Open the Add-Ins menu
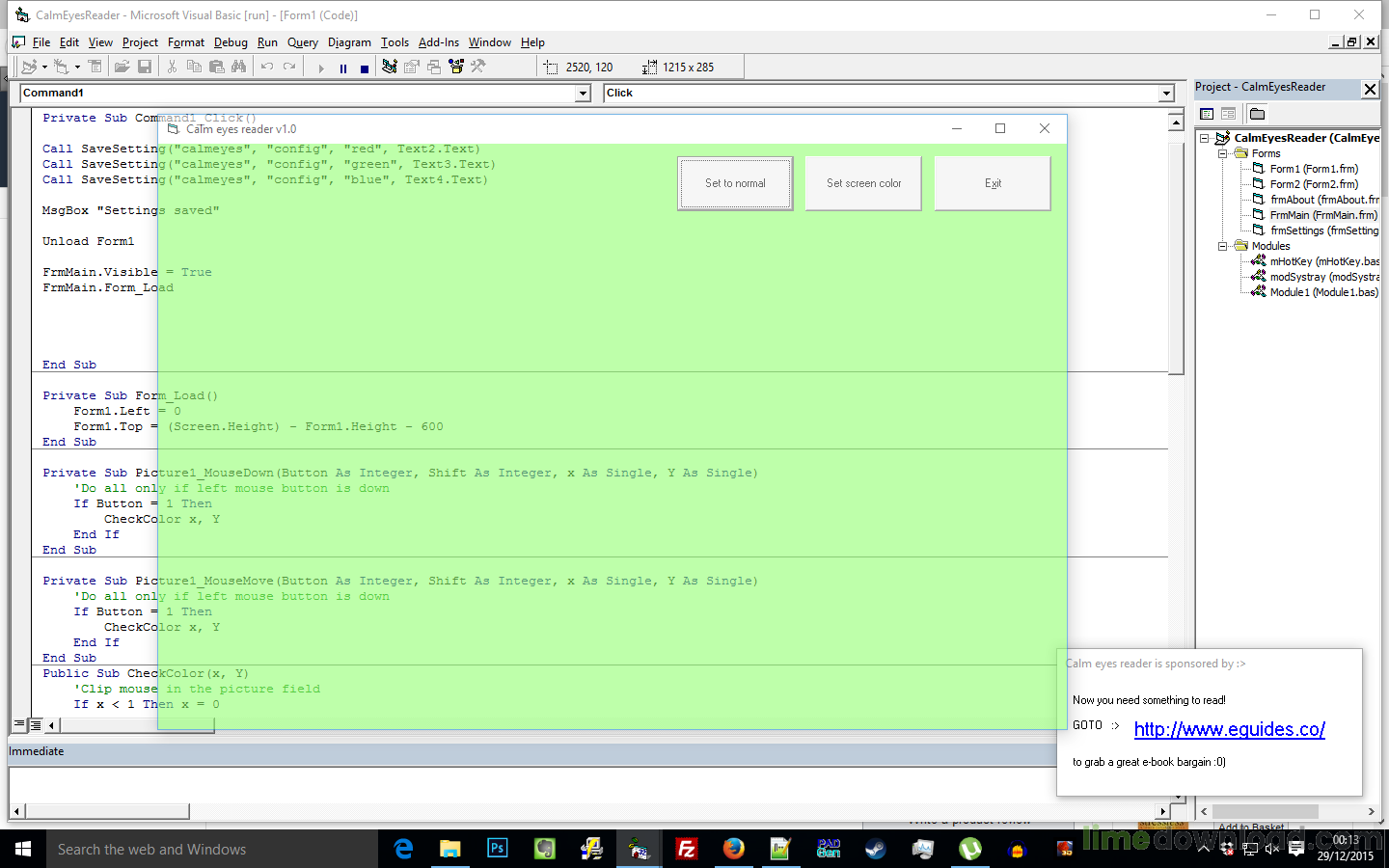The width and height of the screenshot is (1389, 868). pyautogui.click(x=439, y=42)
